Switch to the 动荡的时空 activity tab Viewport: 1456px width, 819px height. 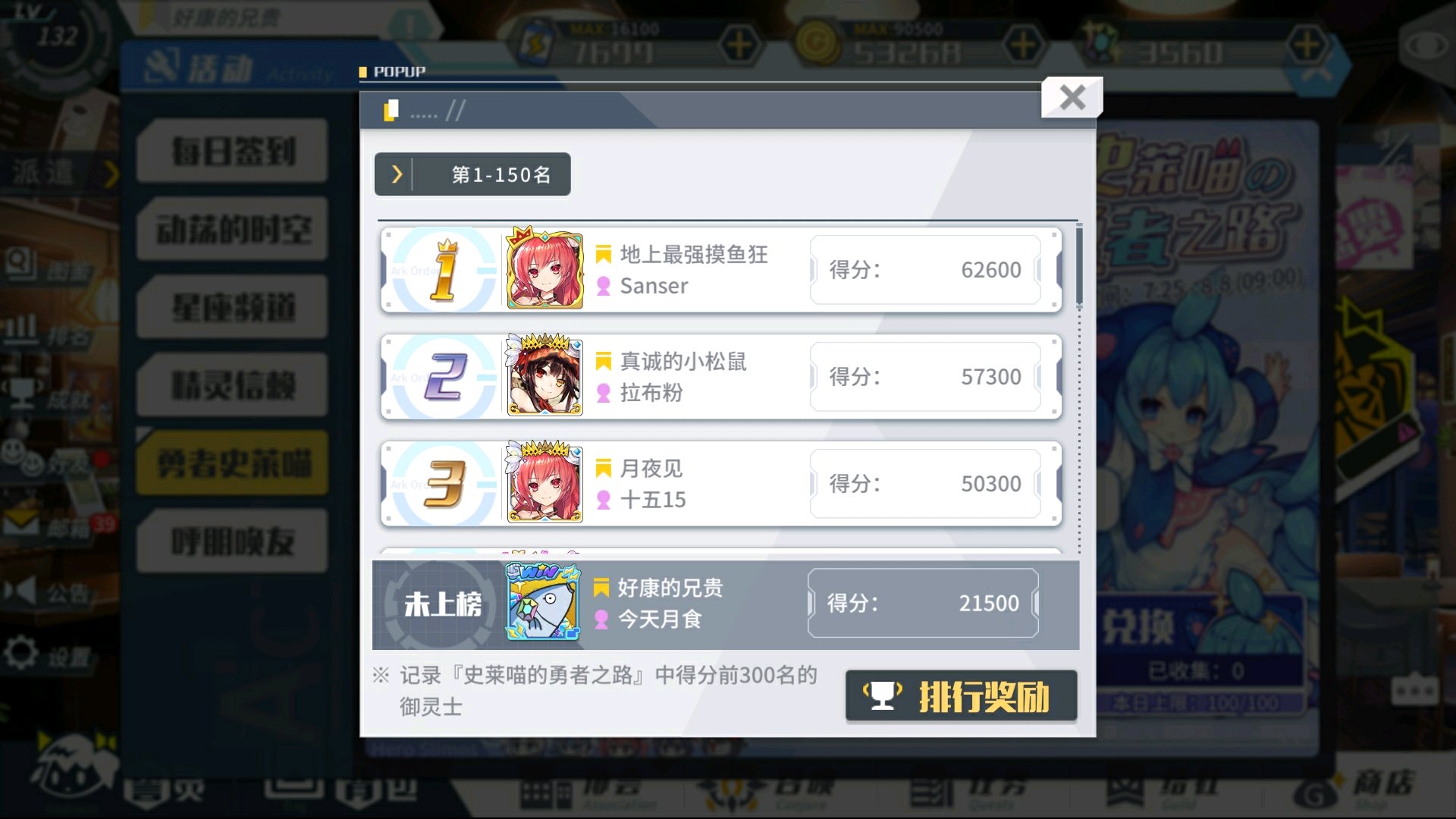pyautogui.click(x=233, y=229)
